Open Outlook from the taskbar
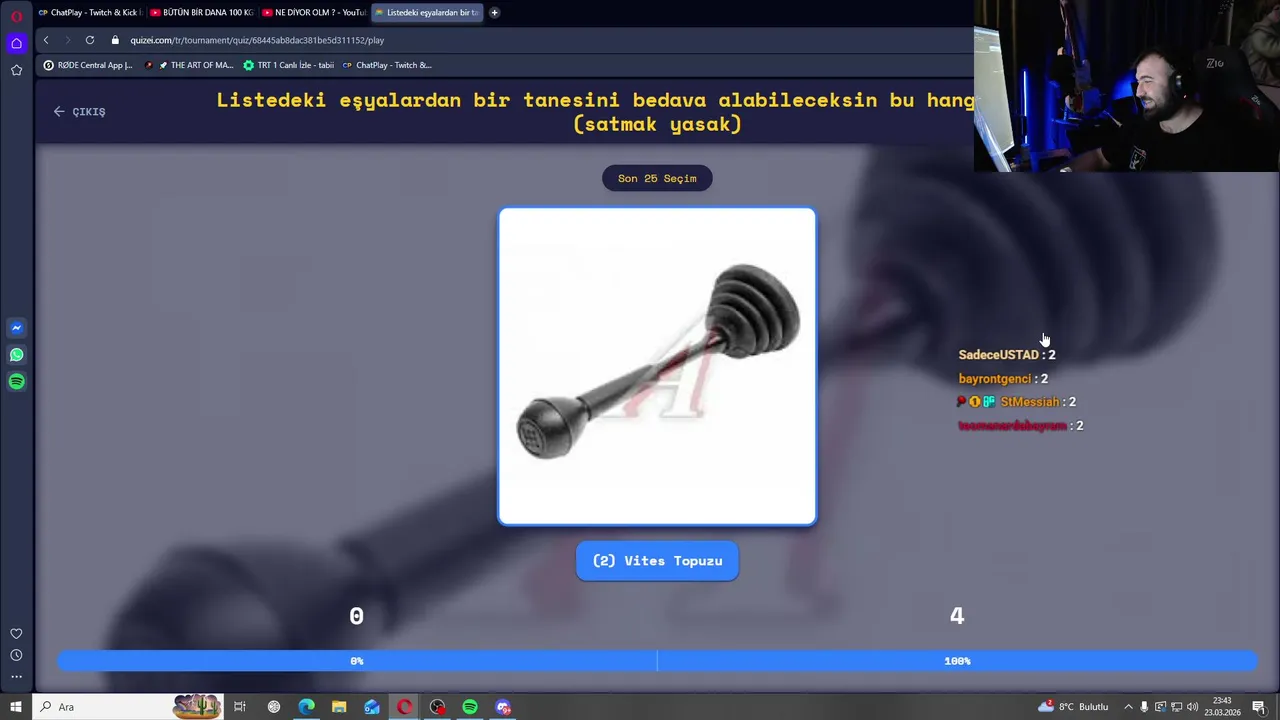 click(372, 707)
